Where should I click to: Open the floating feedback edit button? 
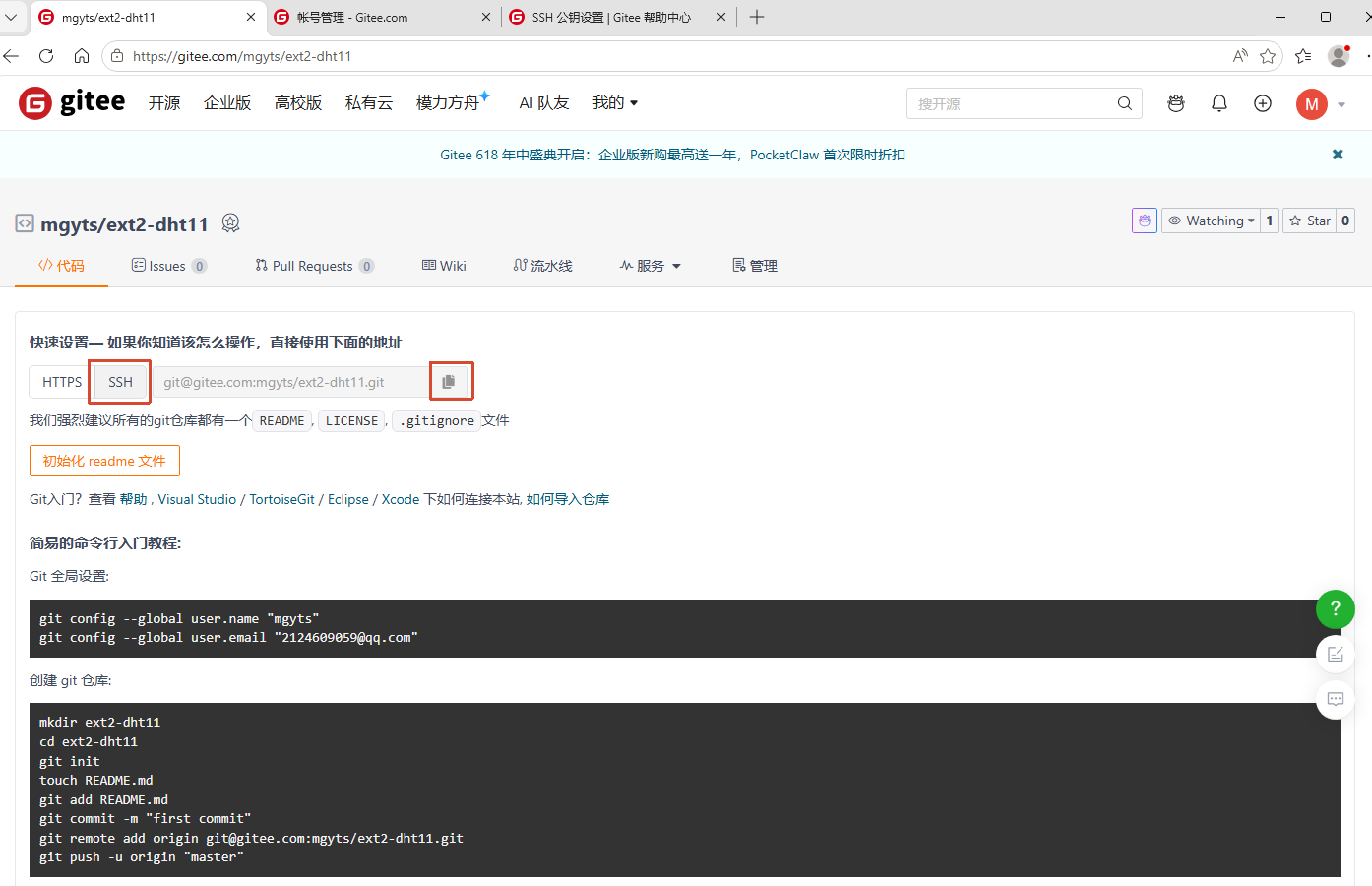1336,655
